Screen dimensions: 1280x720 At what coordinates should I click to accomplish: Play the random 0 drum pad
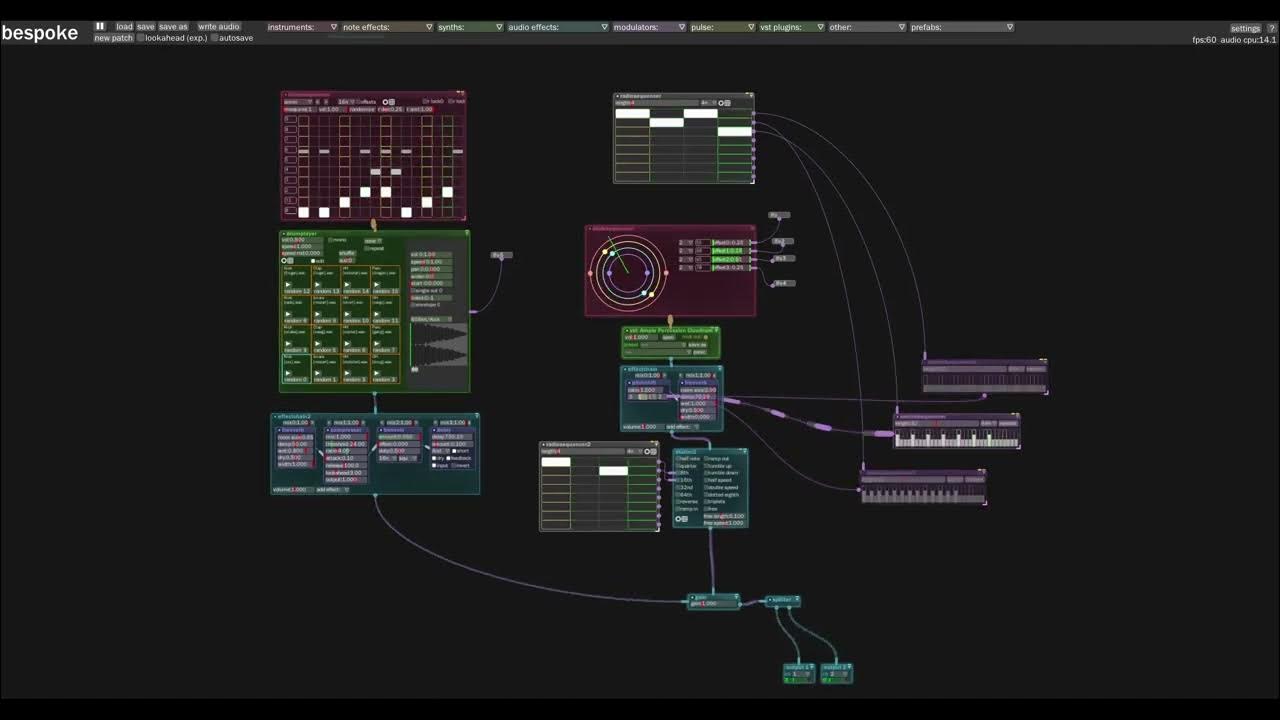288,373
